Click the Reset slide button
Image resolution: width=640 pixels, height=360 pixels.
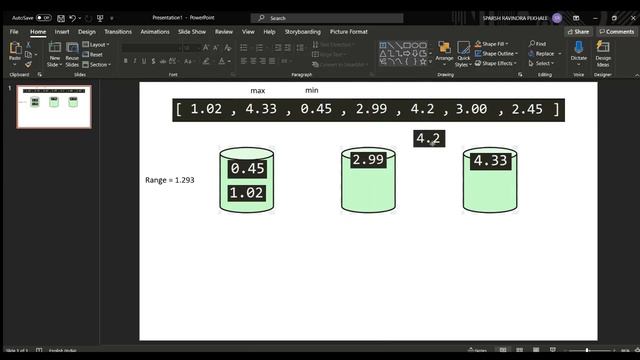[x=93, y=54]
